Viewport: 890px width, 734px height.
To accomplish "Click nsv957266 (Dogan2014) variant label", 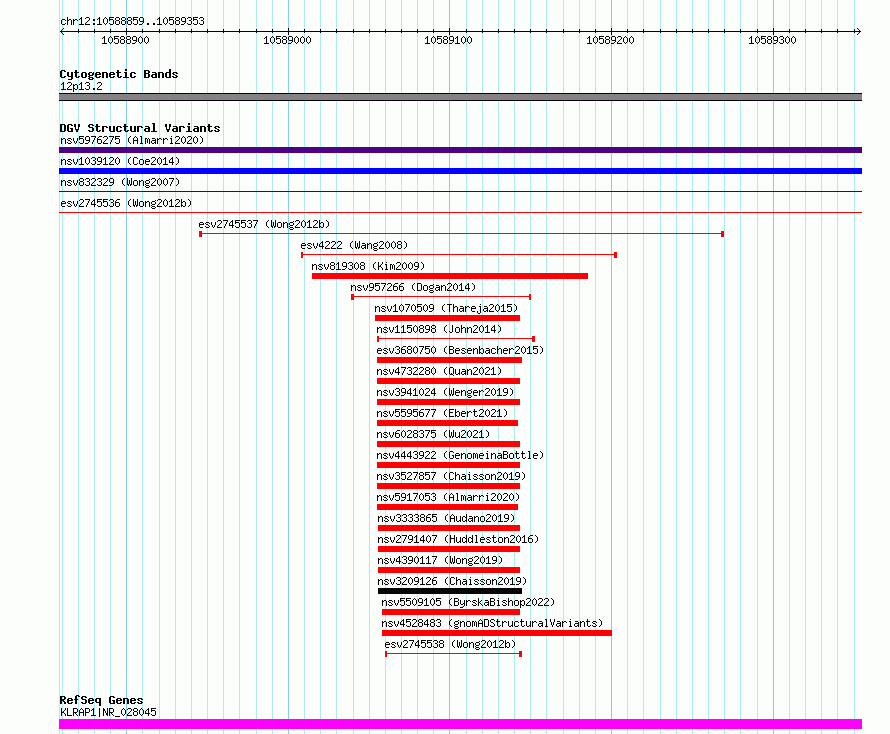I will (x=413, y=287).
